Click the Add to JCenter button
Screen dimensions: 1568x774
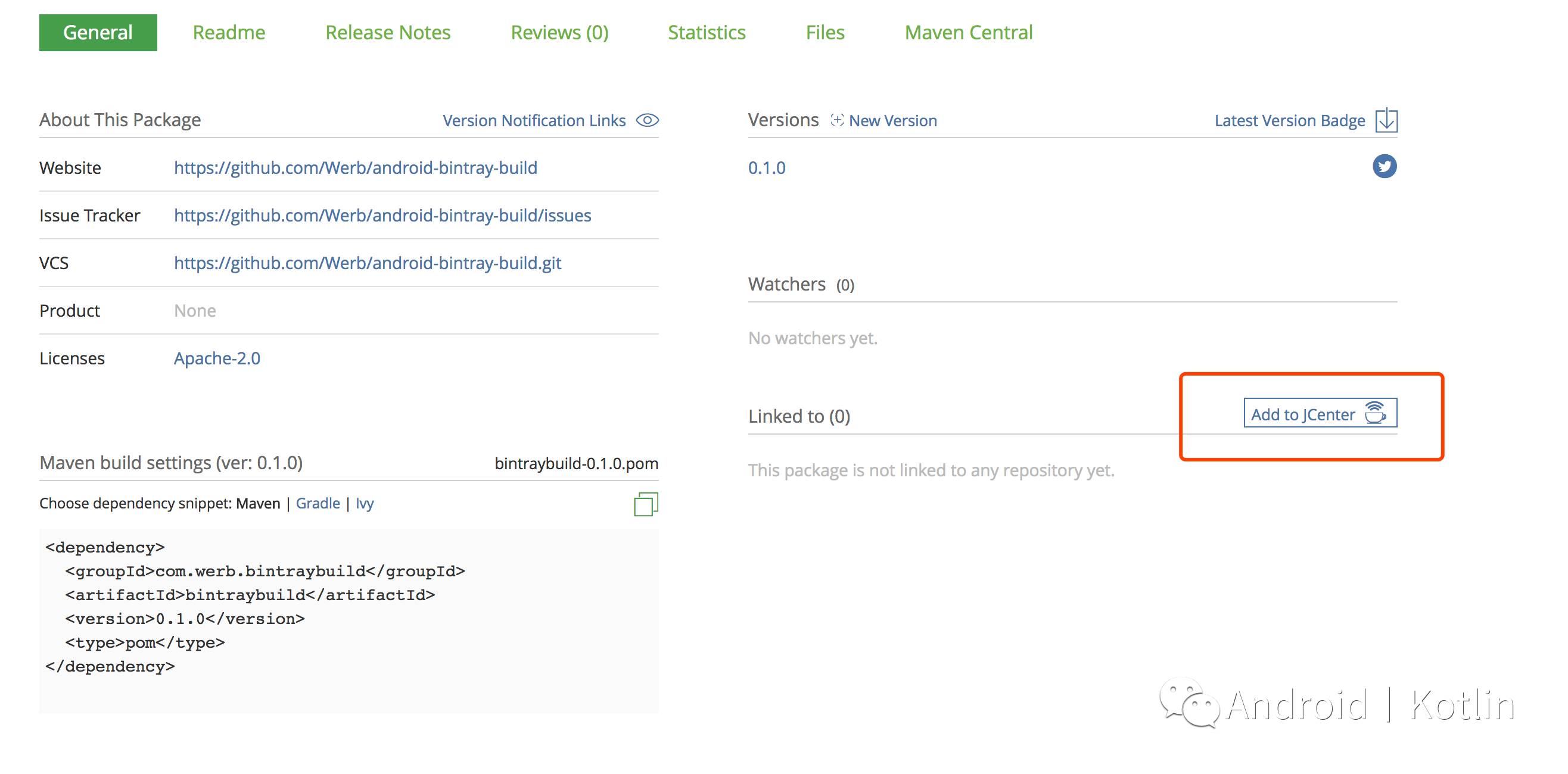[x=1320, y=414]
